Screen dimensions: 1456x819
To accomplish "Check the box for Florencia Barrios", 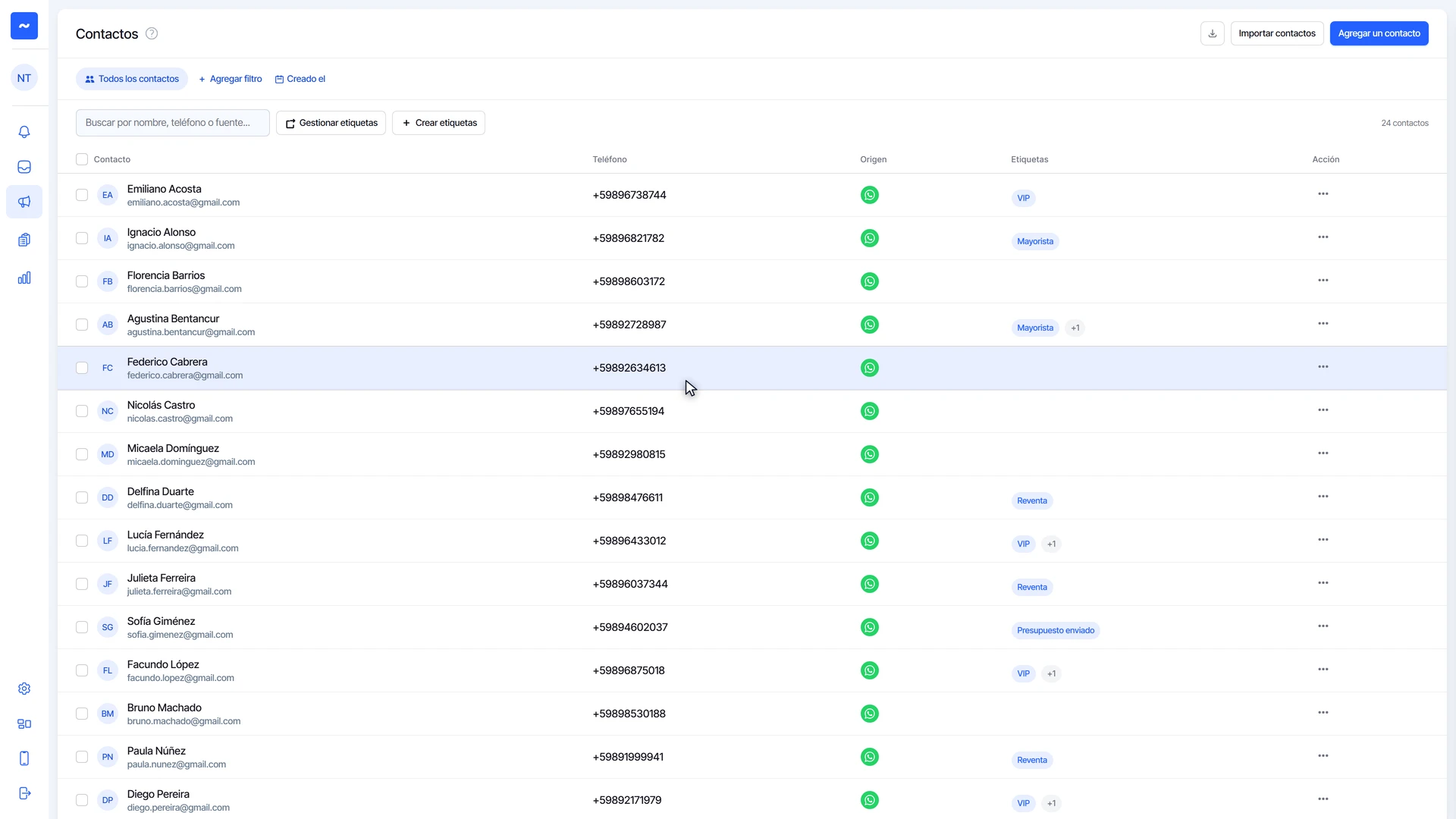I will pos(82,281).
